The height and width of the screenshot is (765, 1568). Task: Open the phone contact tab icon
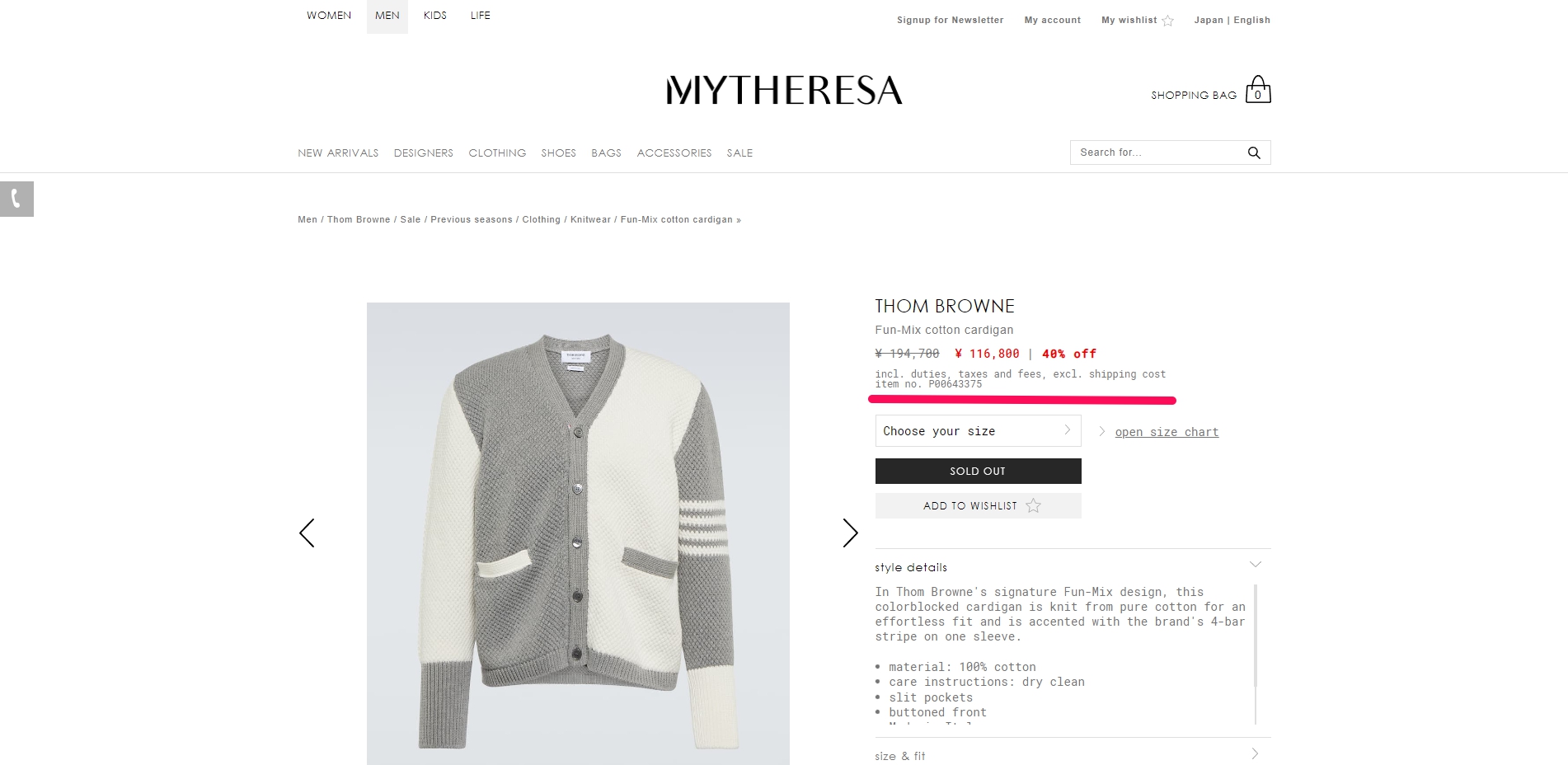pos(16,199)
